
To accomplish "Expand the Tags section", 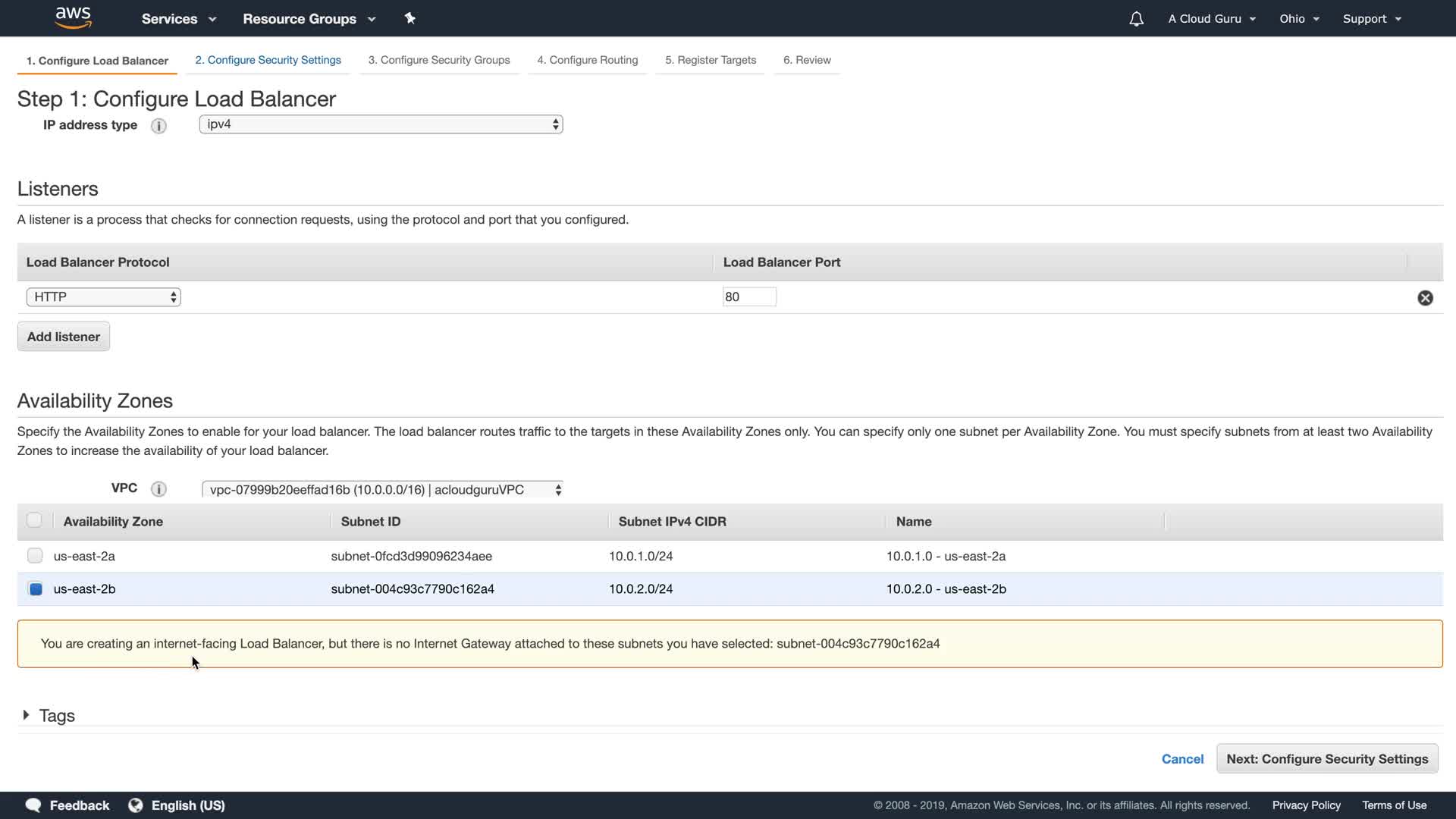I will click(x=27, y=715).
